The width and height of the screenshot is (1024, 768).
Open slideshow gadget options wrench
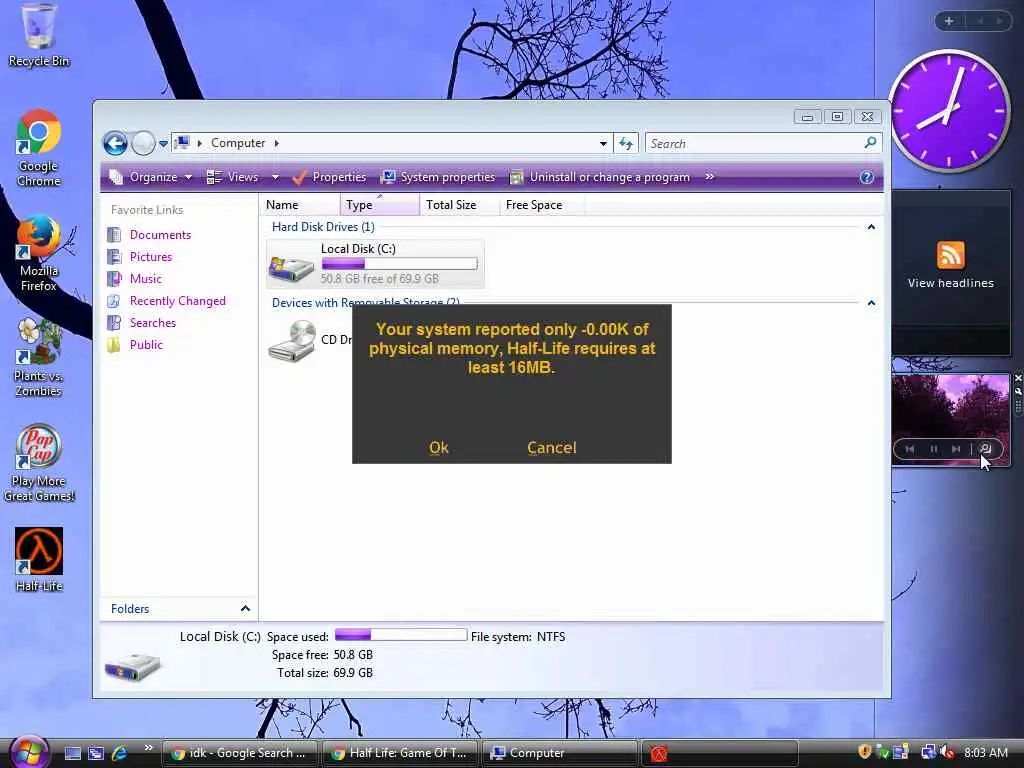click(1018, 391)
